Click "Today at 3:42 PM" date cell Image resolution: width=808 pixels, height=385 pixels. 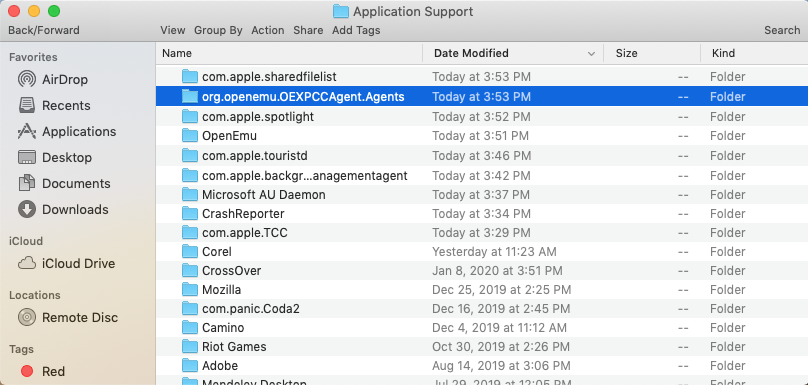click(481, 176)
